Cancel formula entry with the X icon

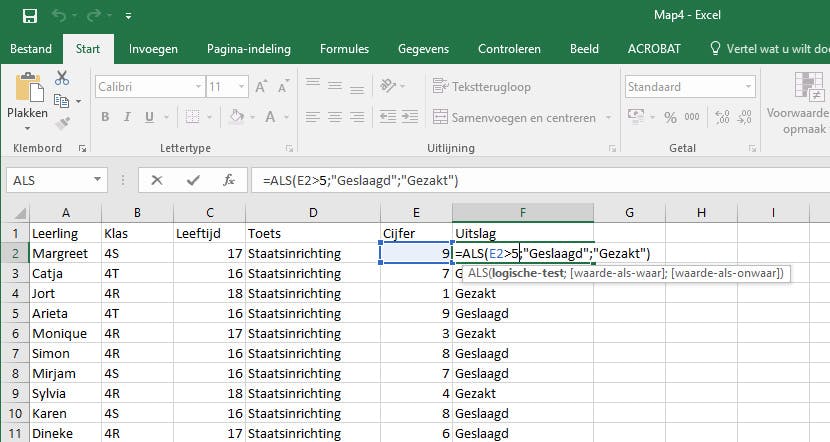(157, 180)
